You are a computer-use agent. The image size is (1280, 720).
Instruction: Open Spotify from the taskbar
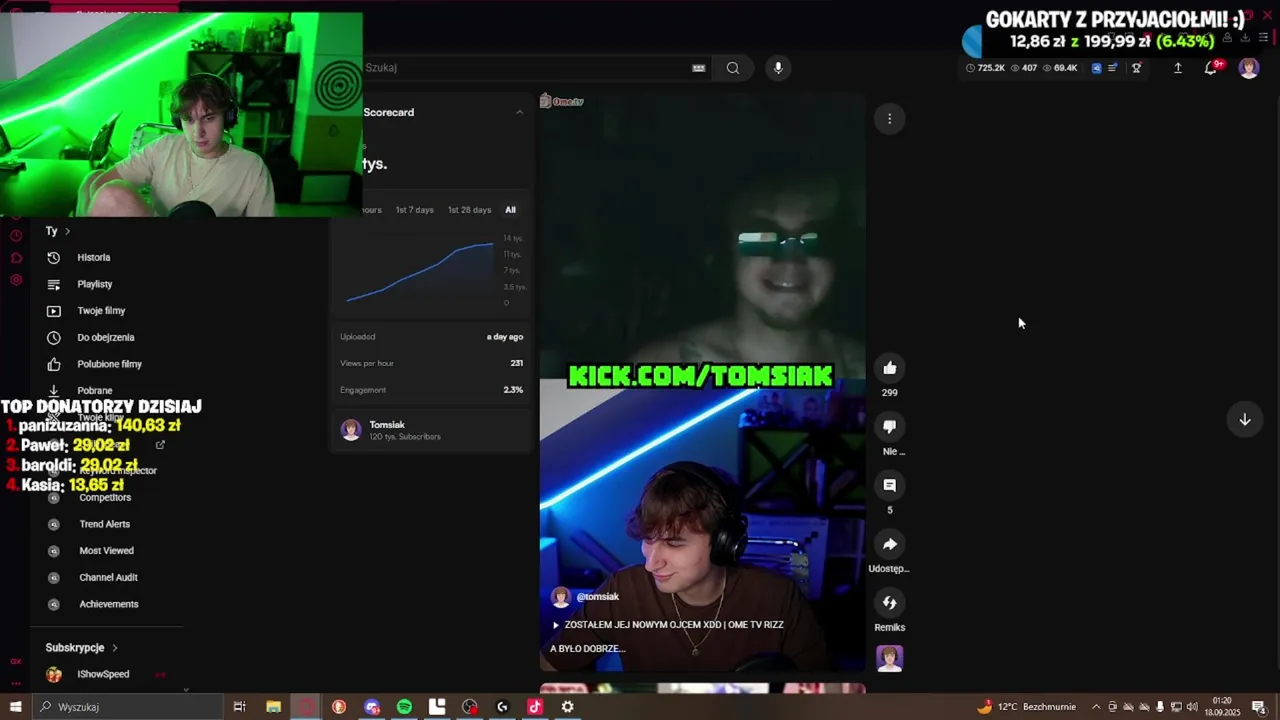tap(404, 707)
